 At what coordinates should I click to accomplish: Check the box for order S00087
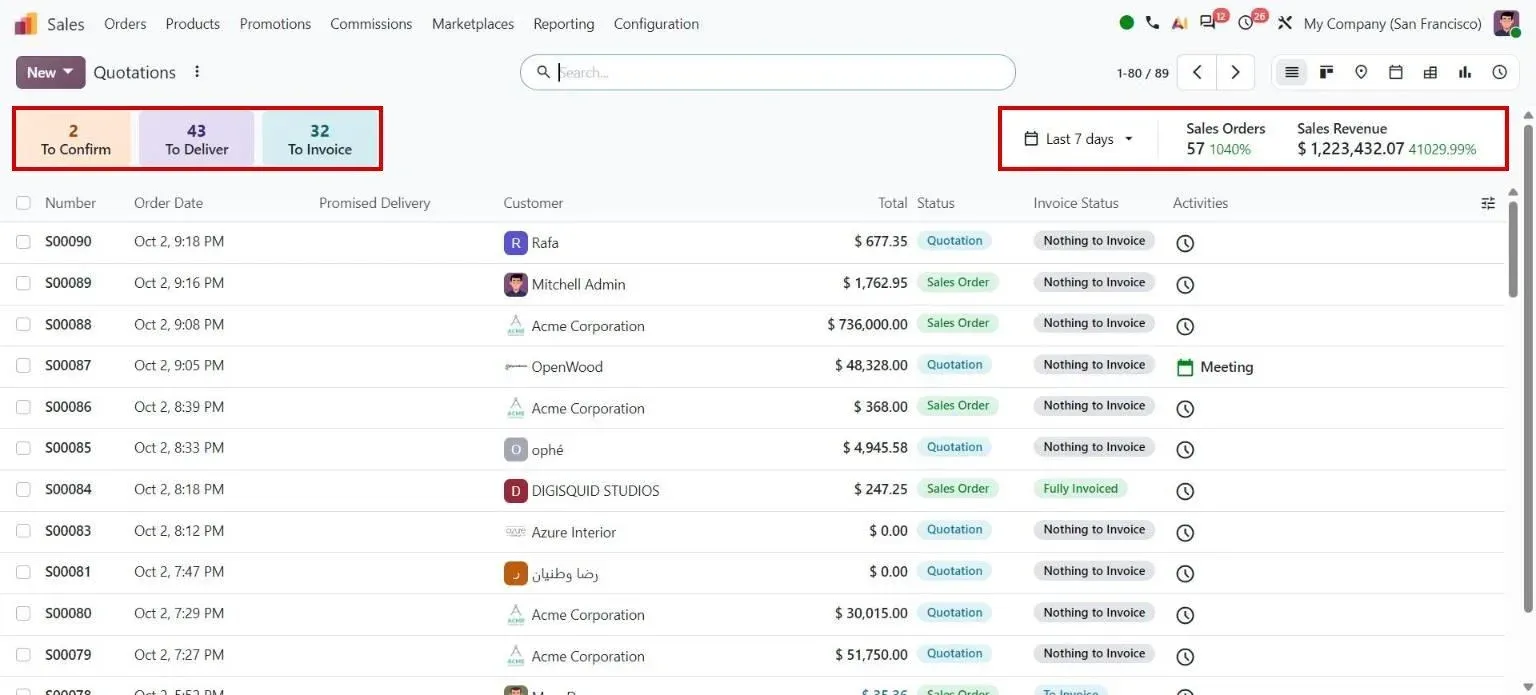(23, 365)
